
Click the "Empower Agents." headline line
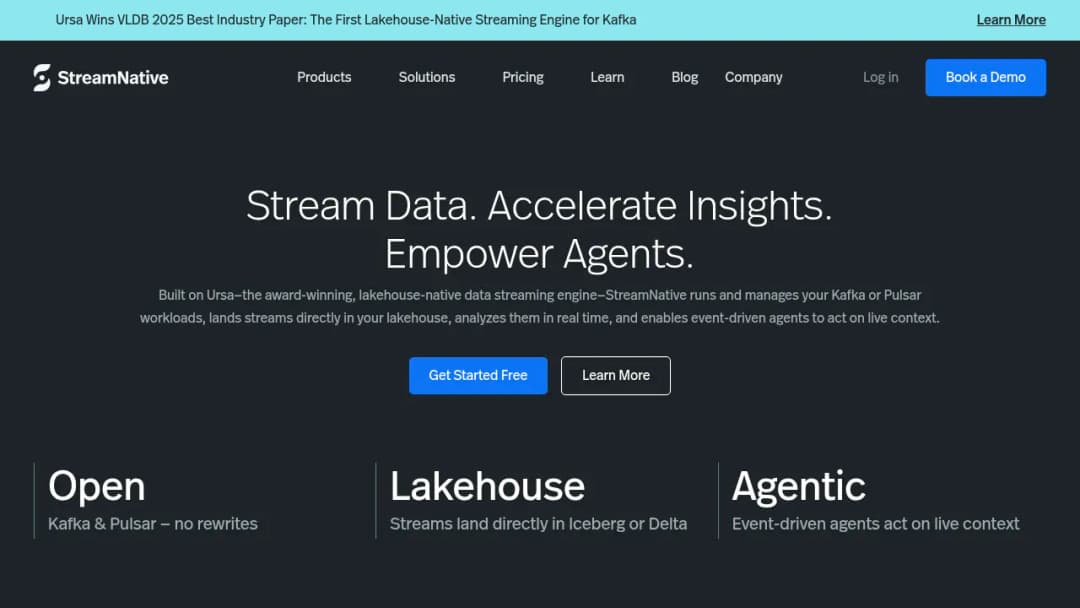[539, 254]
